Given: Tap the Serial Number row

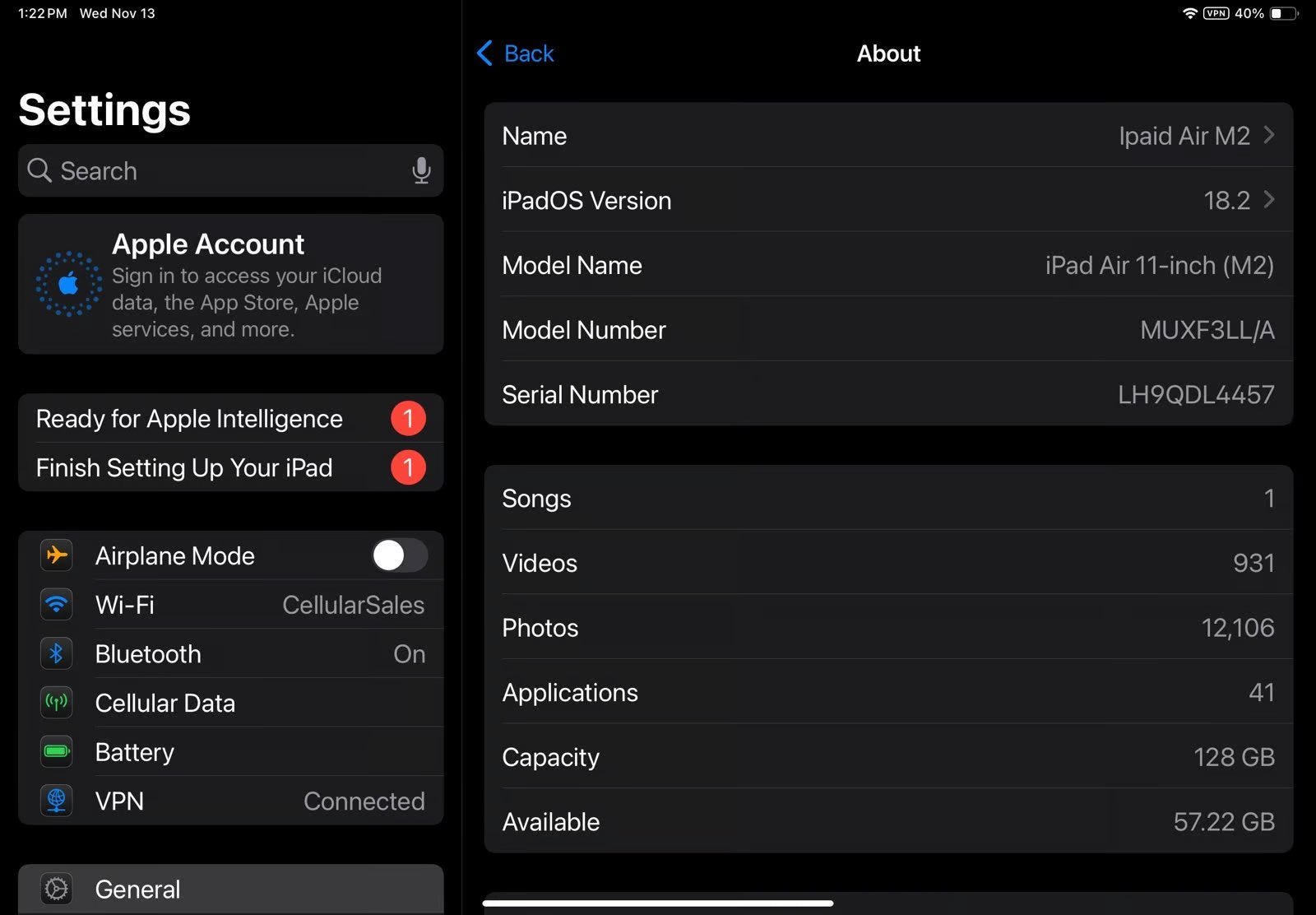Looking at the screenshot, I should point(888,394).
